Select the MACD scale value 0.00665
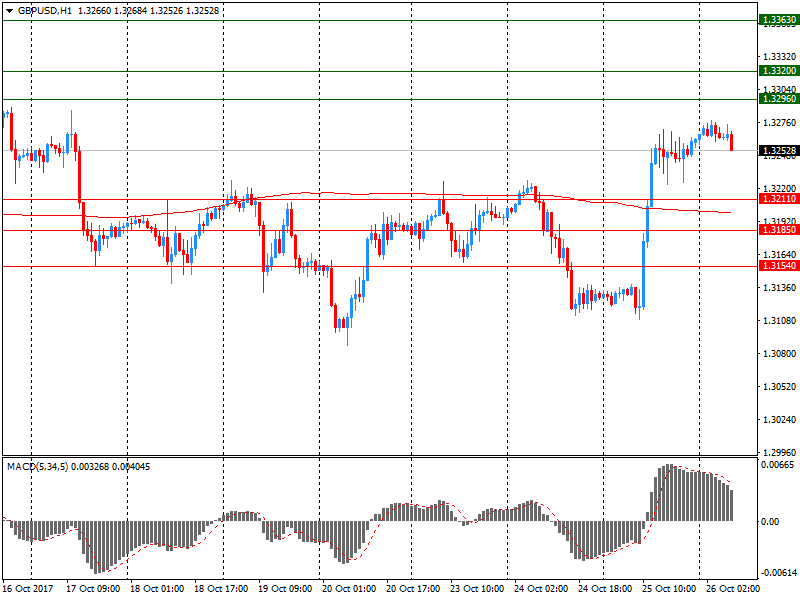Image resolution: width=800 pixels, height=600 pixels. click(x=778, y=465)
